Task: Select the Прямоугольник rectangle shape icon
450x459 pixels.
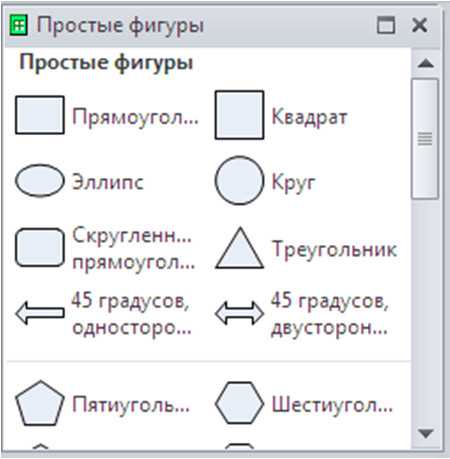Action: 40,115
